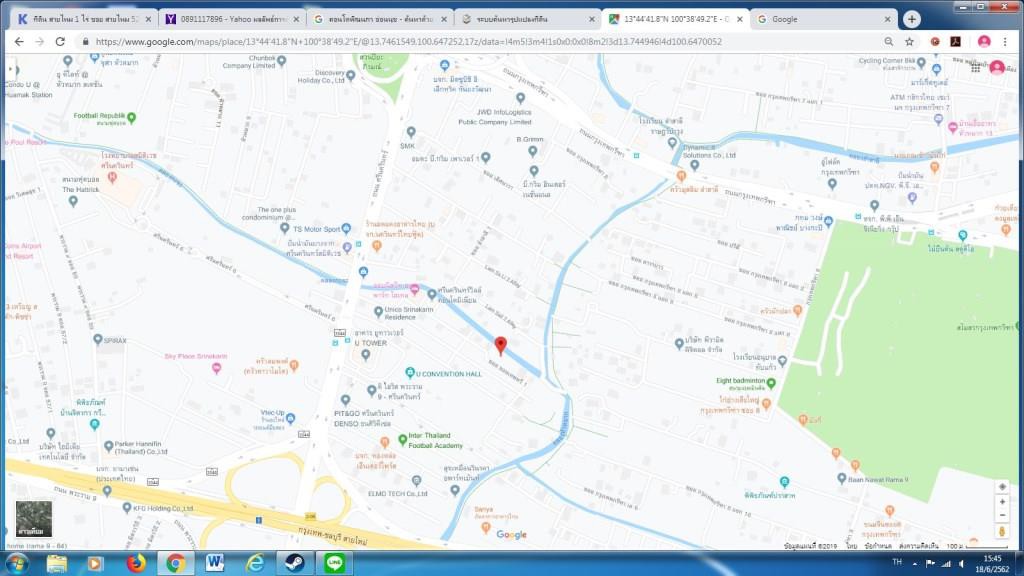This screenshot has height=576, width=1024.
Task: Launch Firefox from the taskbar
Action: [x=136, y=563]
